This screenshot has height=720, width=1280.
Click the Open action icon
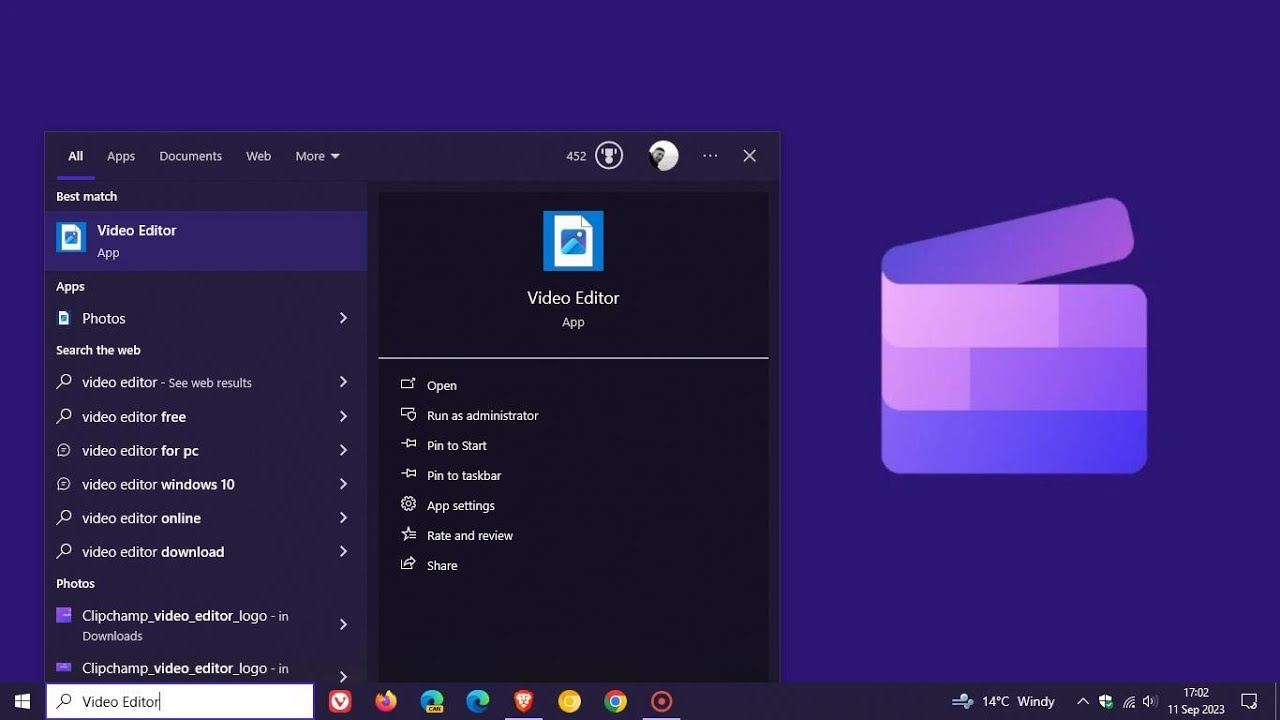click(408, 385)
